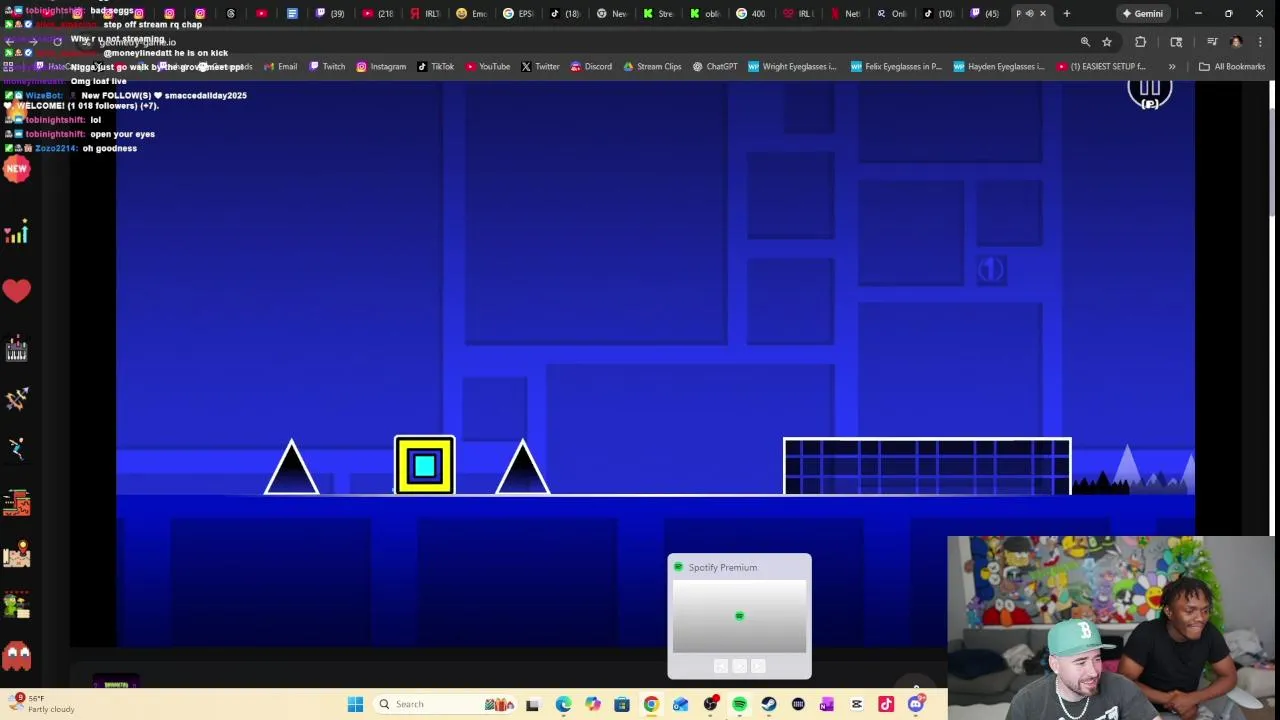Open the Instagram bookmark
The width and height of the screenshot is (1280, 720).
pyautogui.click(x=381, y=67)
